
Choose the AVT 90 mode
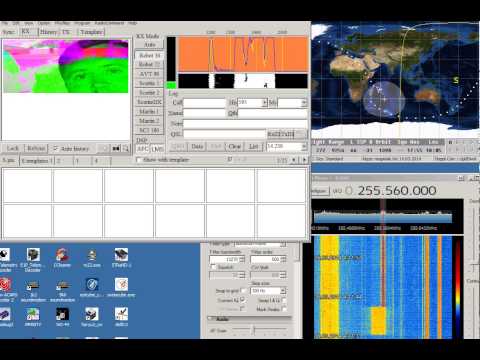click(149, 74)
